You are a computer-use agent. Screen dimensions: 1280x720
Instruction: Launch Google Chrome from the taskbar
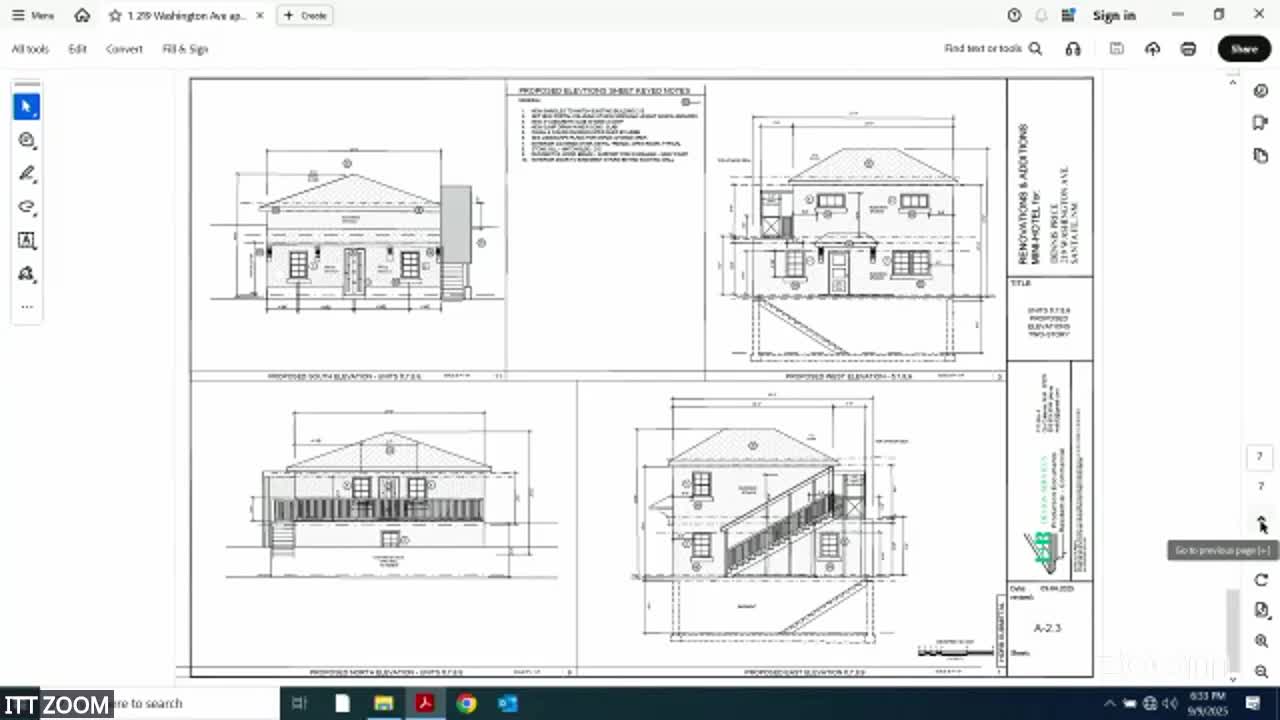tap(466, 703)
